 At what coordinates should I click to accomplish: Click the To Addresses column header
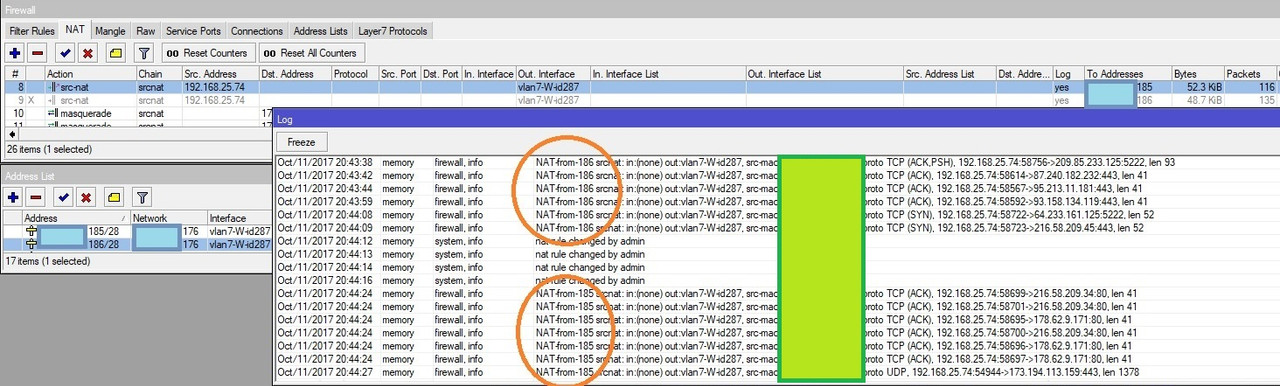(1127, 74)
